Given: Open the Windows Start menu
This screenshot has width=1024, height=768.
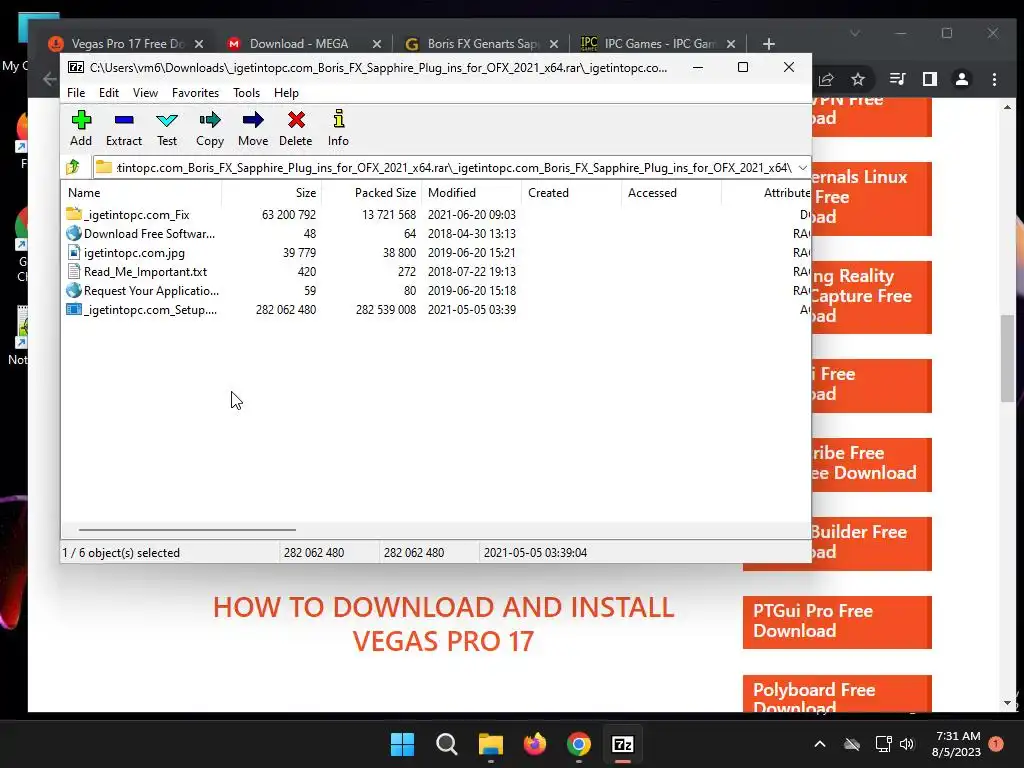Looking at the screenshot, I should tap(402, 744).
